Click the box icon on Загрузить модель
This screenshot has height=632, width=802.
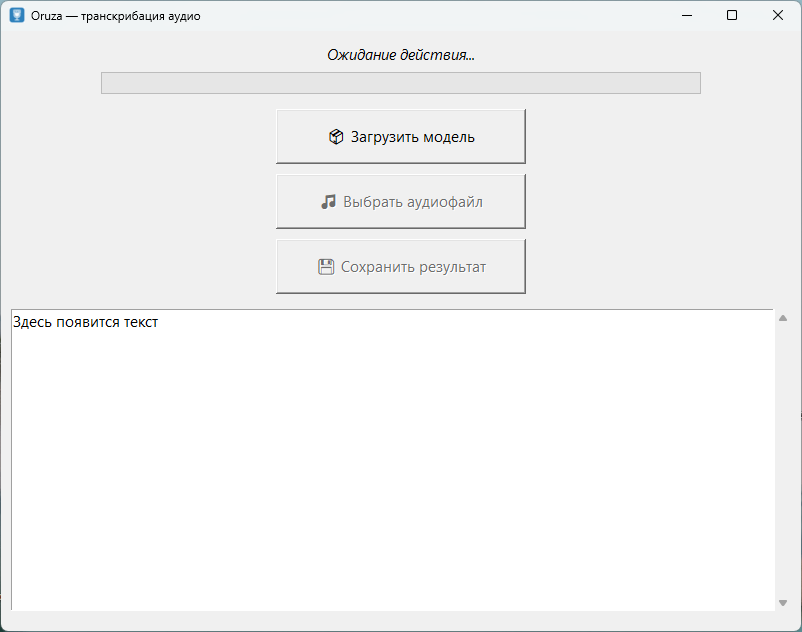(336, 137)
